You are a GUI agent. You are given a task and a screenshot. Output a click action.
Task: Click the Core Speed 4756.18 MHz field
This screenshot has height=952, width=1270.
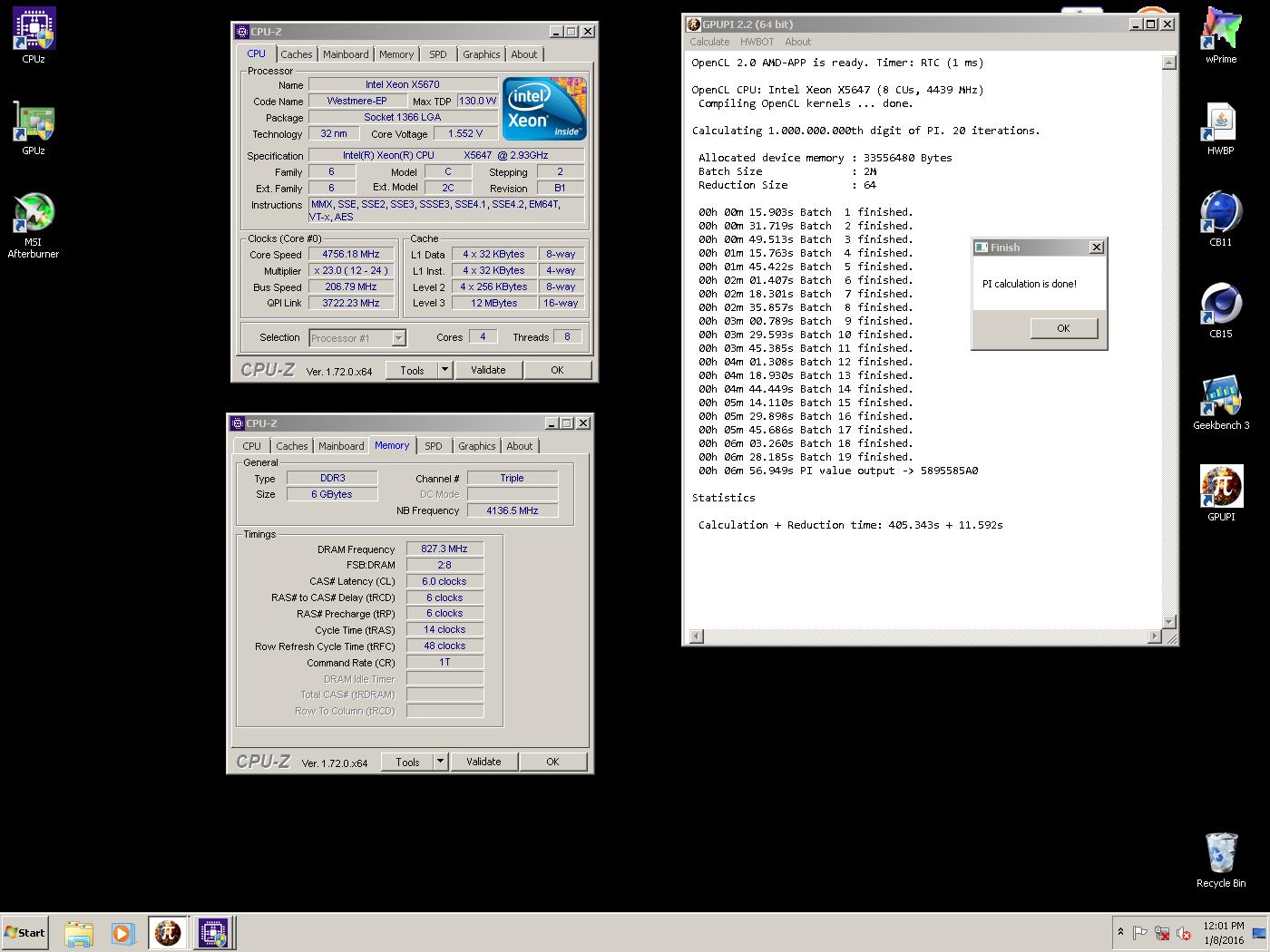coord(351,255)
